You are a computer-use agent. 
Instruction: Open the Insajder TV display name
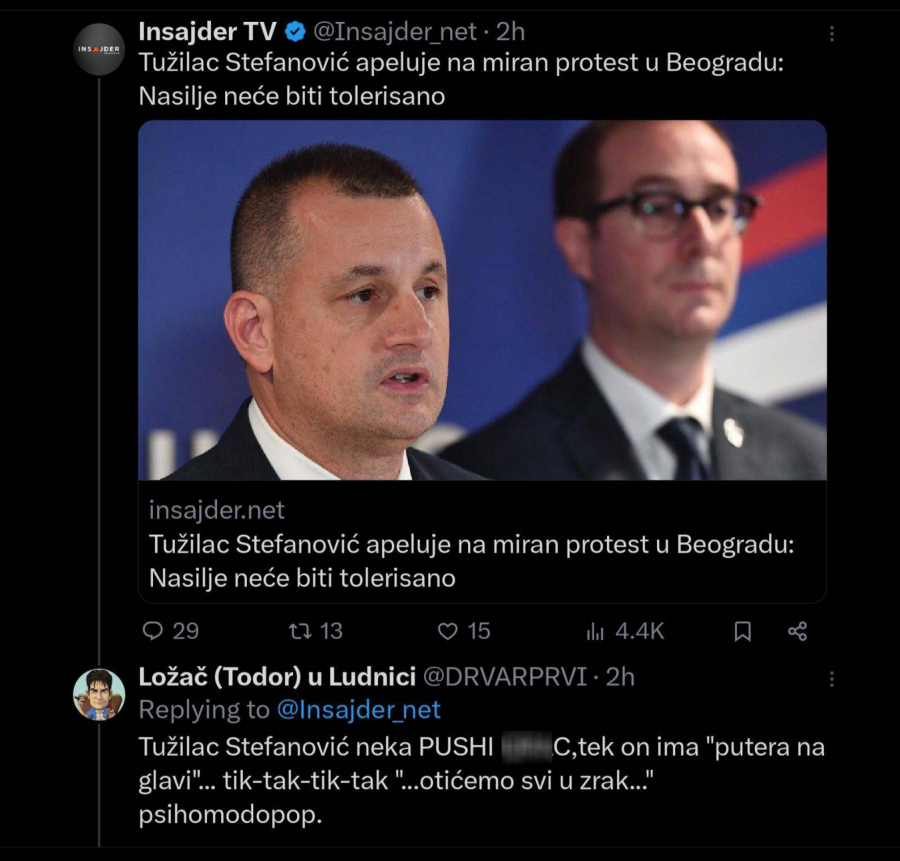coord(207,32)
